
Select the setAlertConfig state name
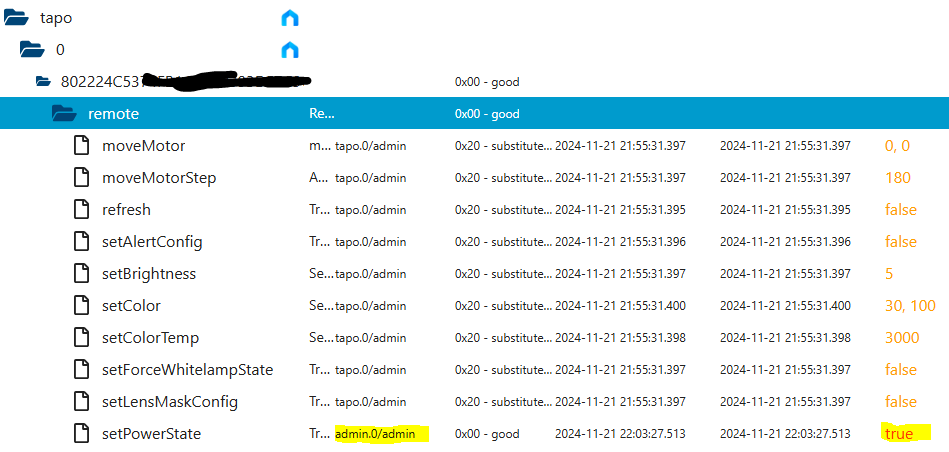tap(152, 242)
